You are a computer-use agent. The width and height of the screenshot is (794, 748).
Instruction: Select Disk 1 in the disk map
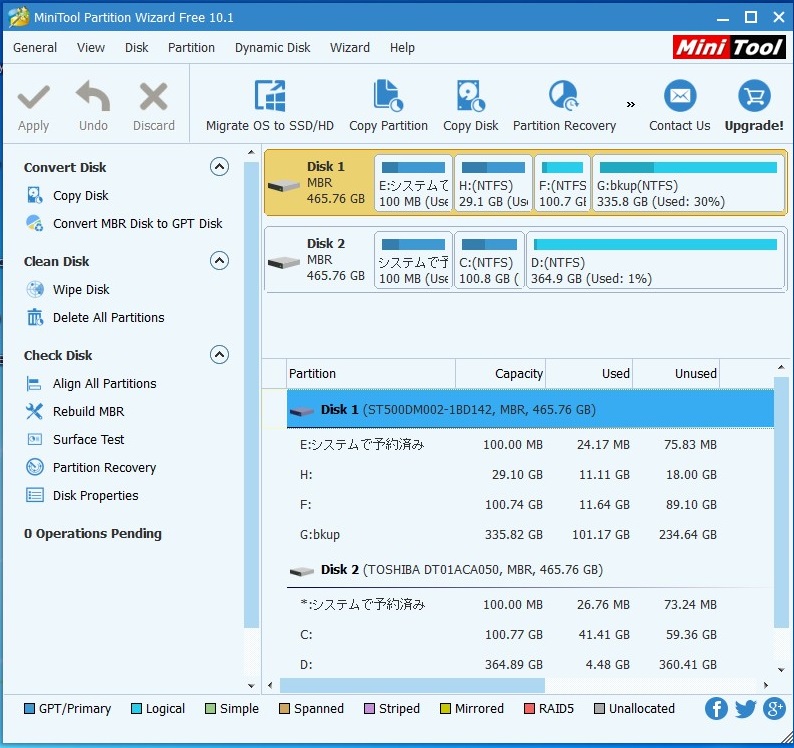point(319,182)
